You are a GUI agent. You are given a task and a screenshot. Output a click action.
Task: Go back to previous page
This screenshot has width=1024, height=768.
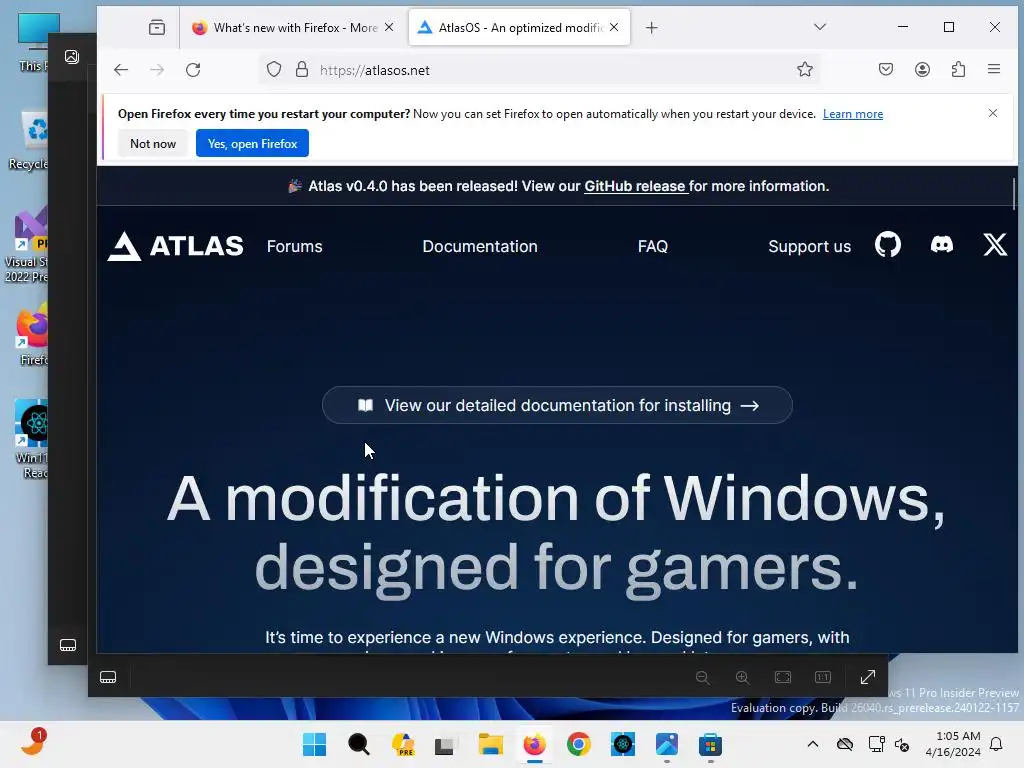tap(121, 70)
